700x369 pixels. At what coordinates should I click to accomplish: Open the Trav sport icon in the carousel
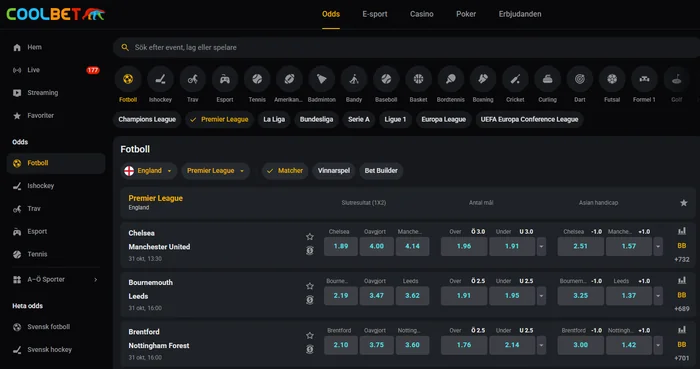point(192,79)
